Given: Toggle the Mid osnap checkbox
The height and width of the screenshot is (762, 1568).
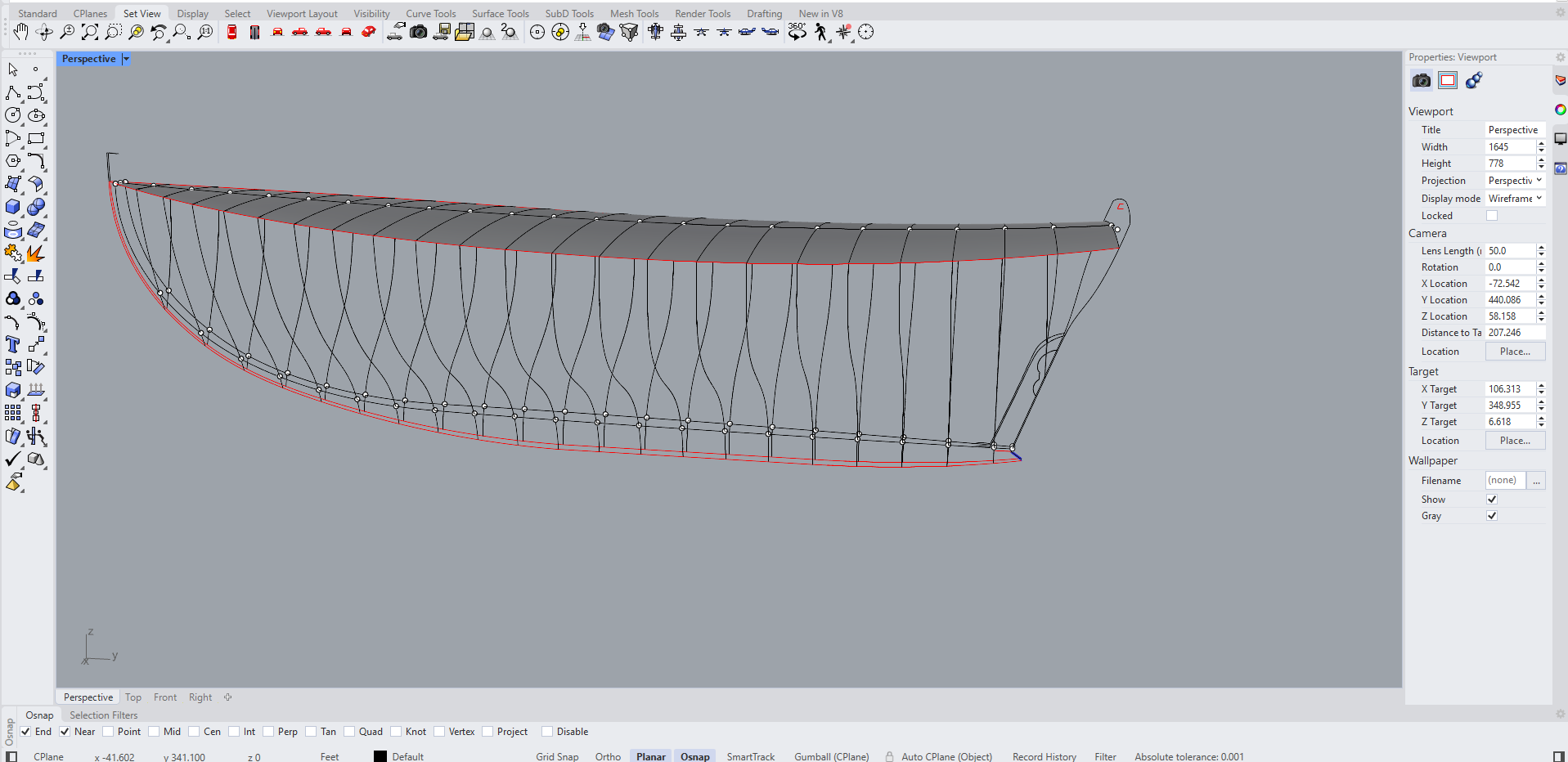Looking at the screenshot, I should (155, 732).
